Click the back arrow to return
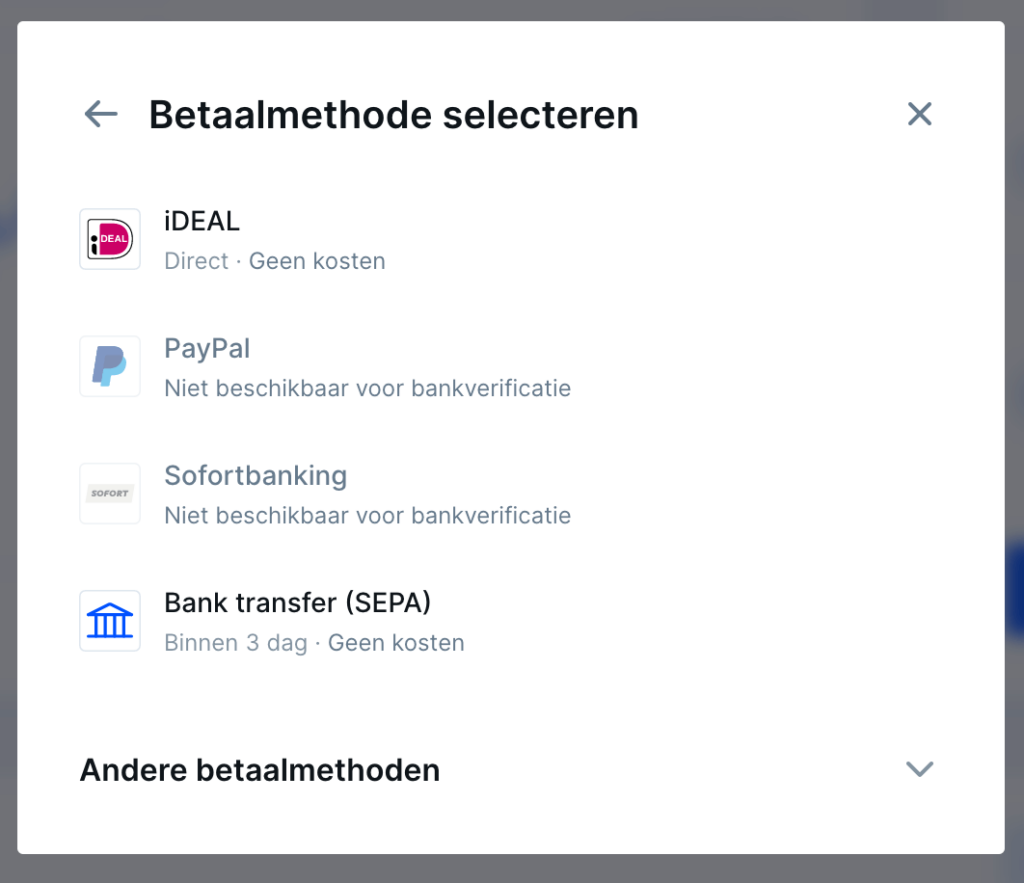Viewport: 1024px width, 883px height. coord(99,114)
